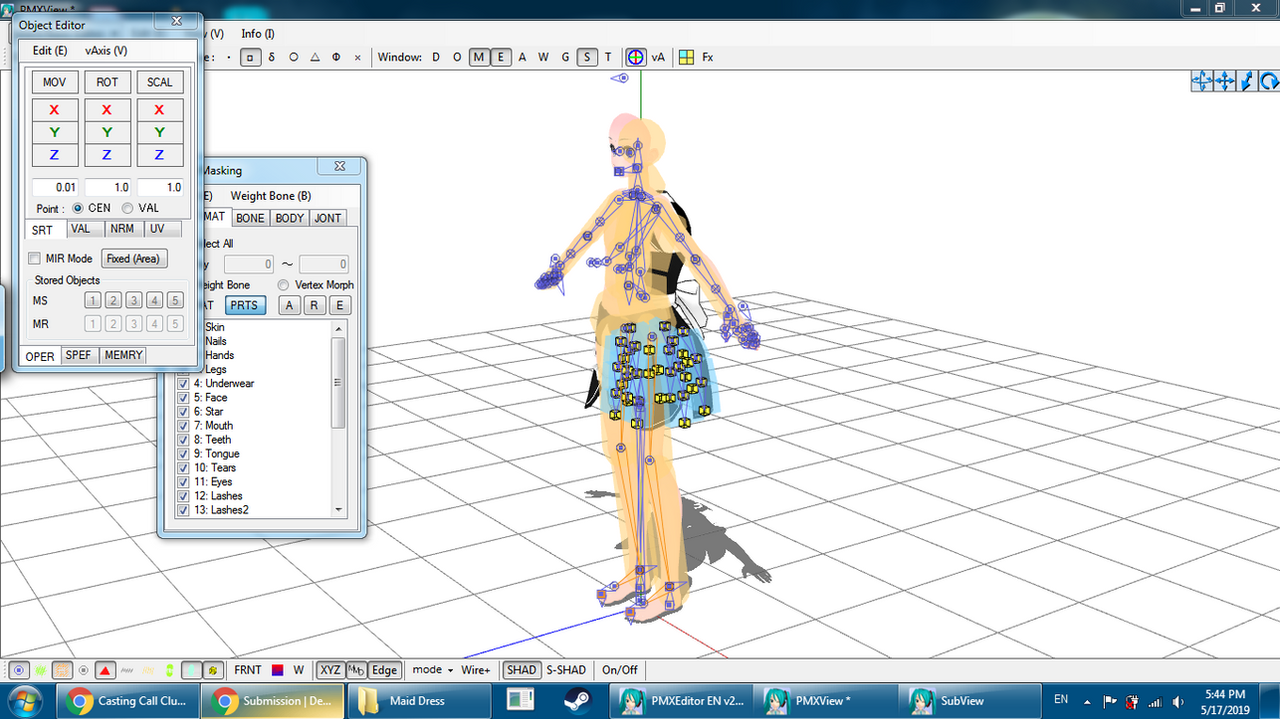Uncheck the 13: Lashes2 material checkbox
1280x719 pixels.
183,509
